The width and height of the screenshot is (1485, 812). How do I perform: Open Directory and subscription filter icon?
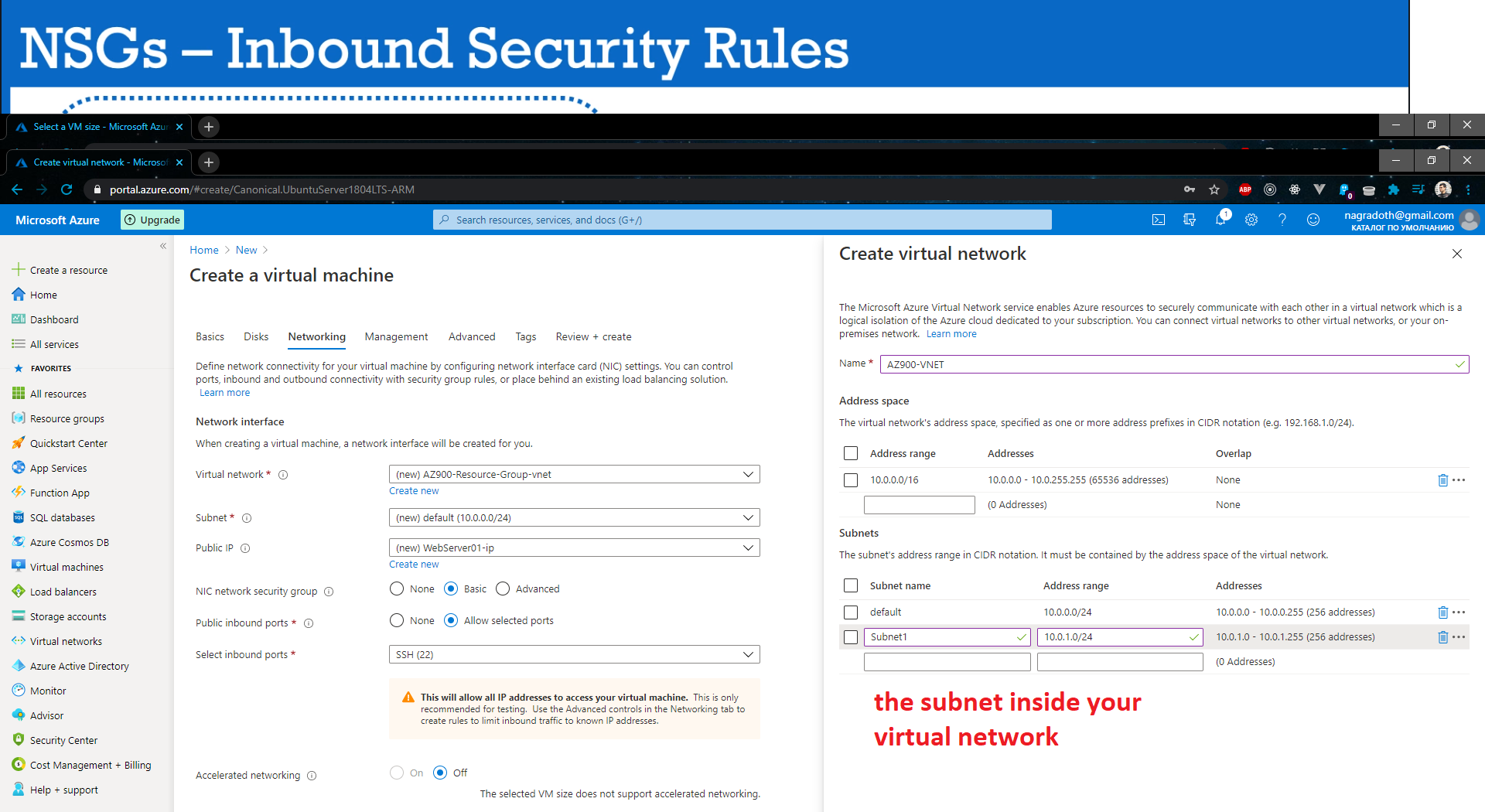[1190, 220]
